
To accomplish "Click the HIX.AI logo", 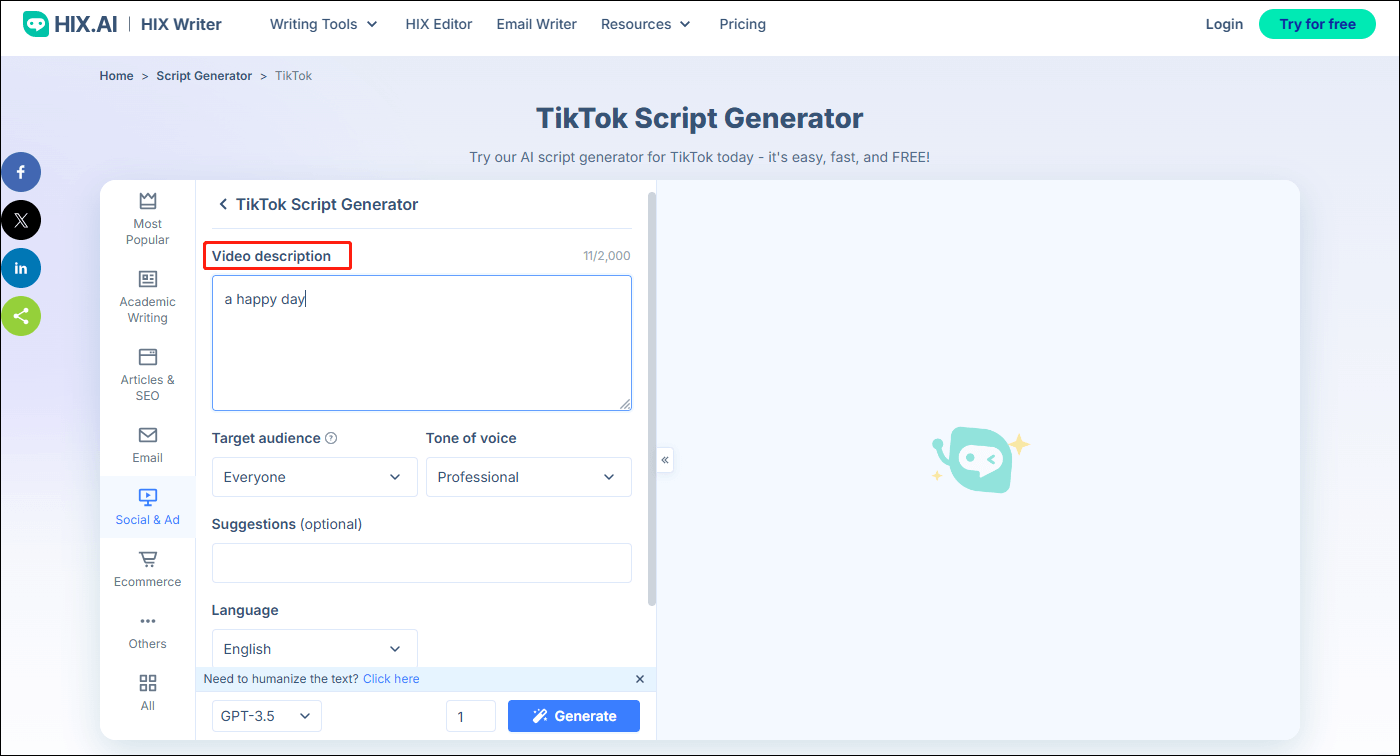I will [x=69, y=24].
